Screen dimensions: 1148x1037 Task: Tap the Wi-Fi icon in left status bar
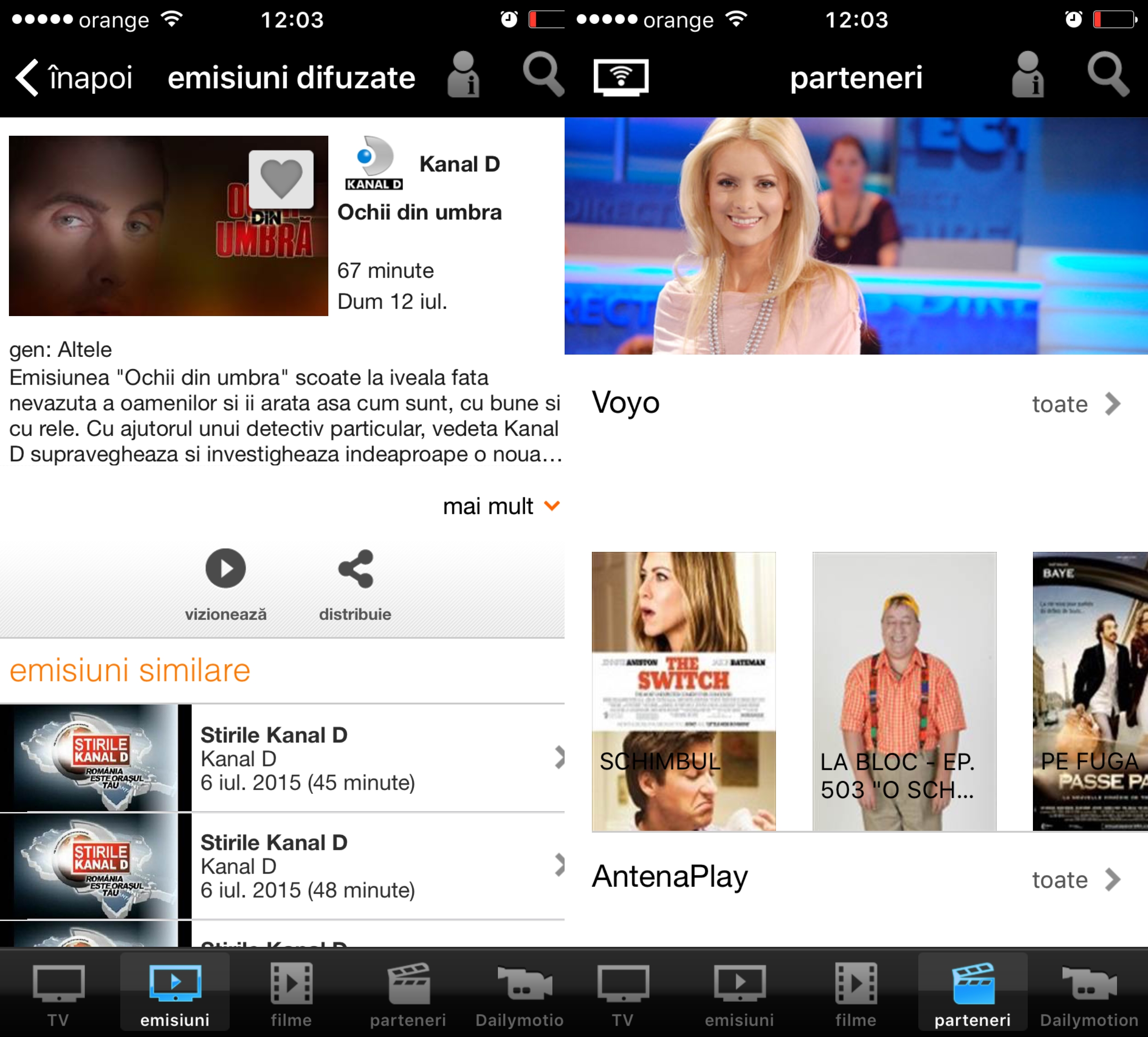171,19
